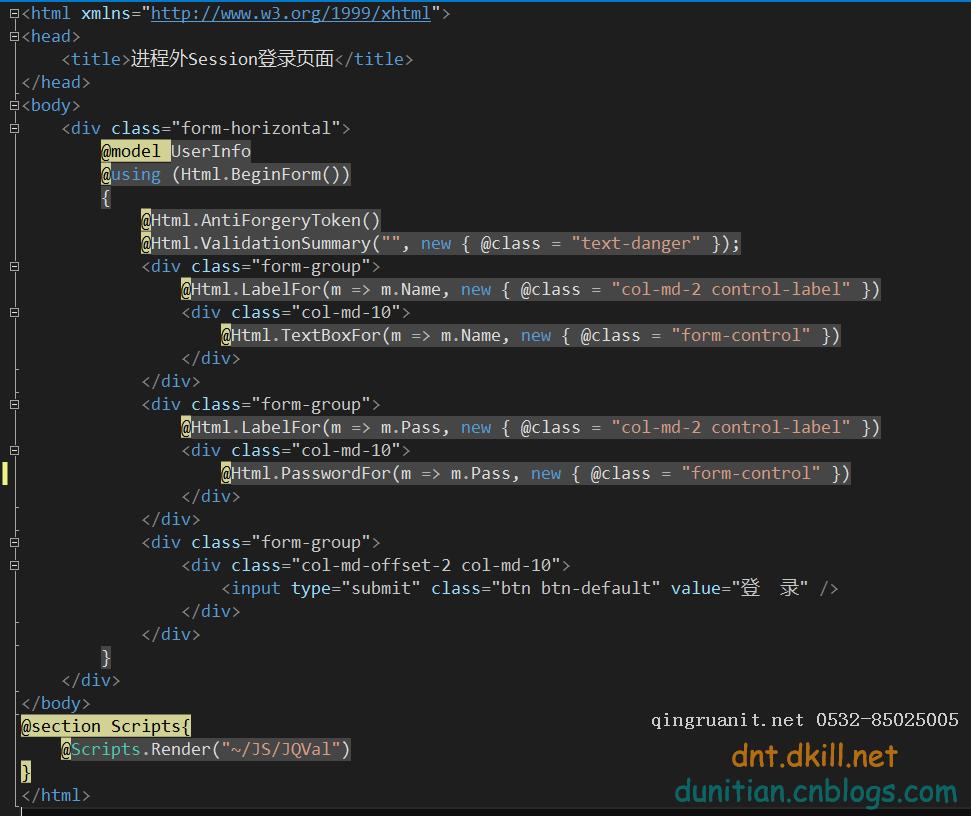Collapse the form-group div containing m.Pass label

click(x=15, y=405)
